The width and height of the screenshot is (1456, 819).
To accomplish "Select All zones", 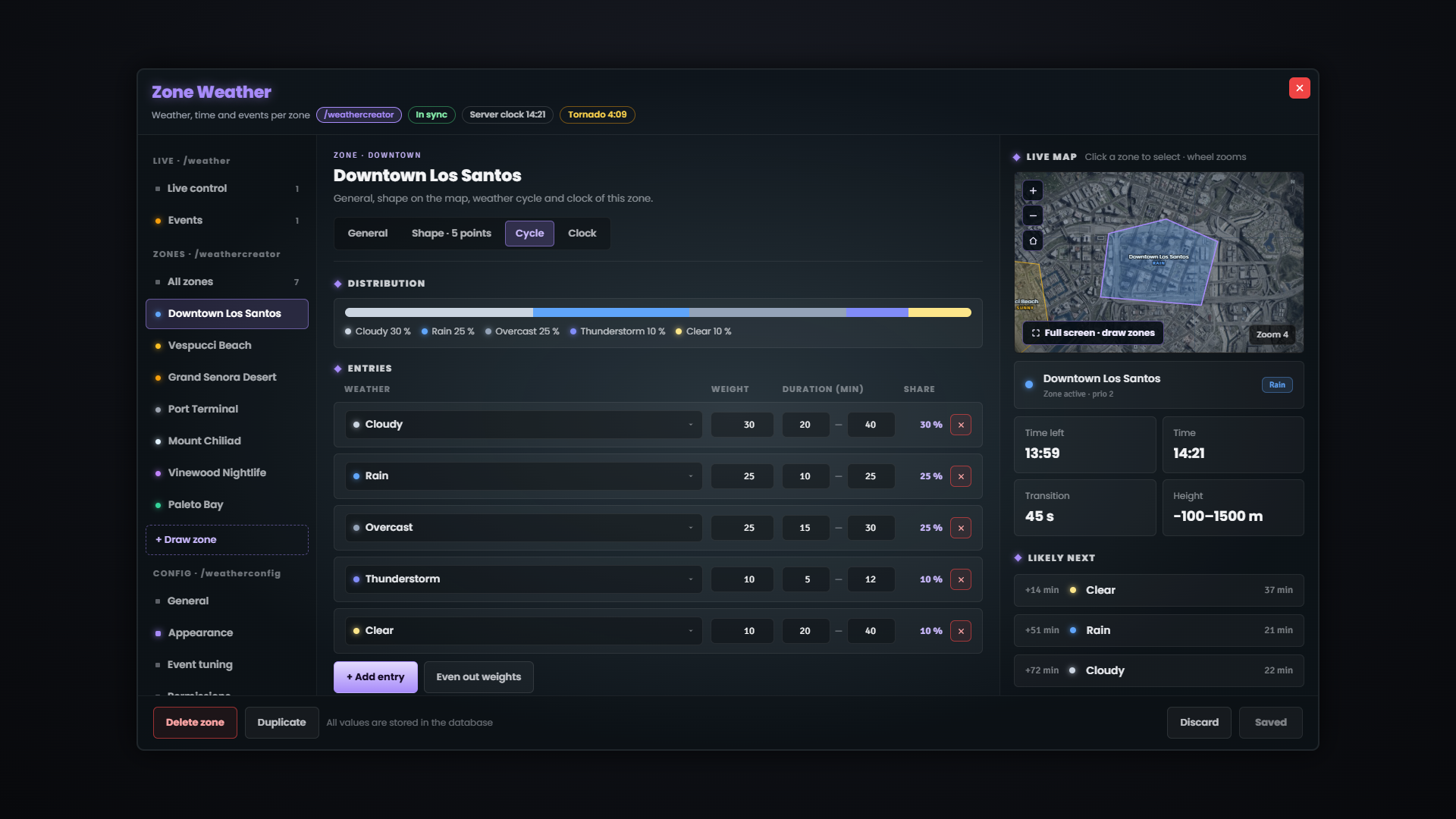I will pos(227,282).
